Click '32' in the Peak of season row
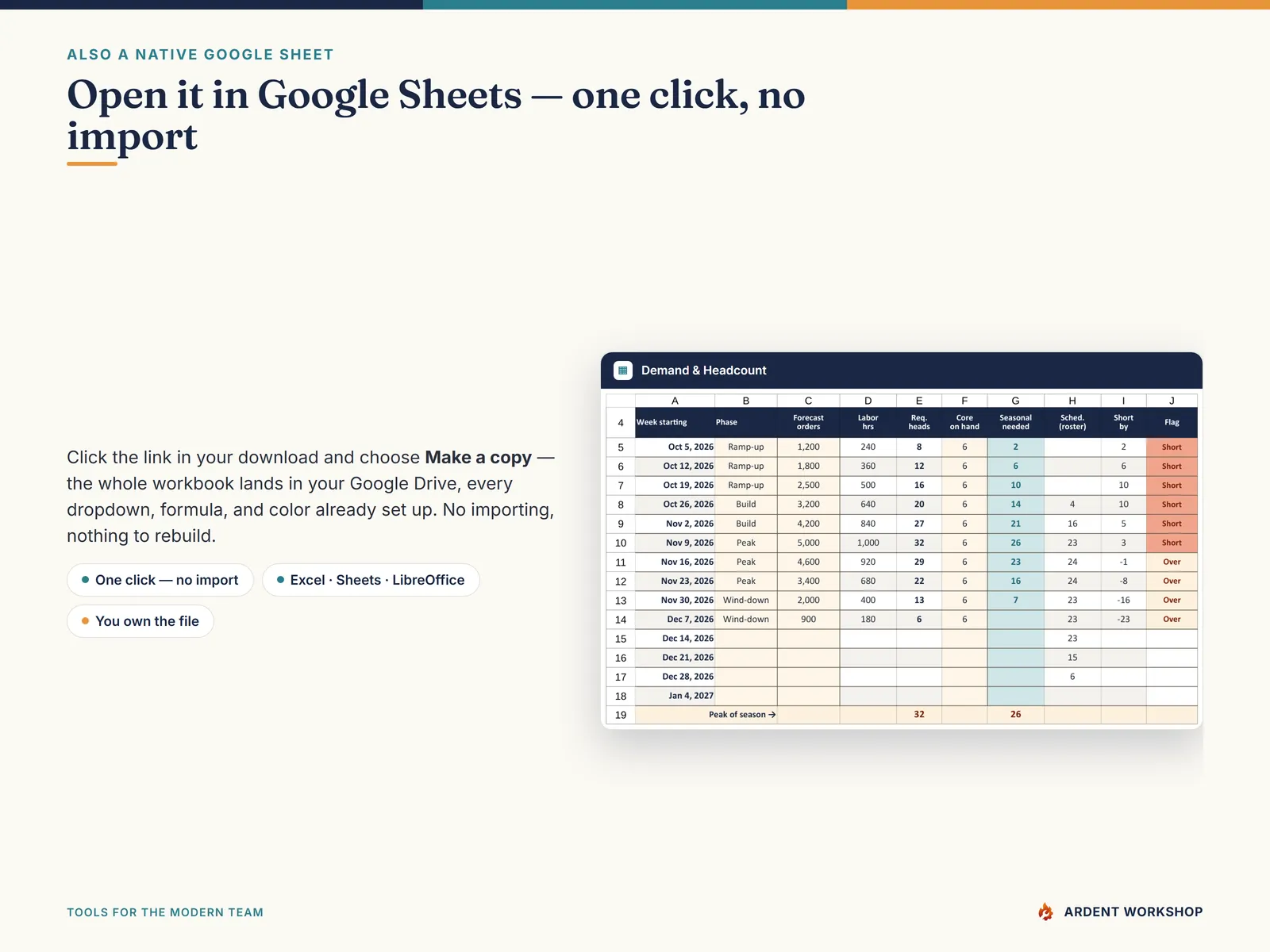 pos(919,715)
